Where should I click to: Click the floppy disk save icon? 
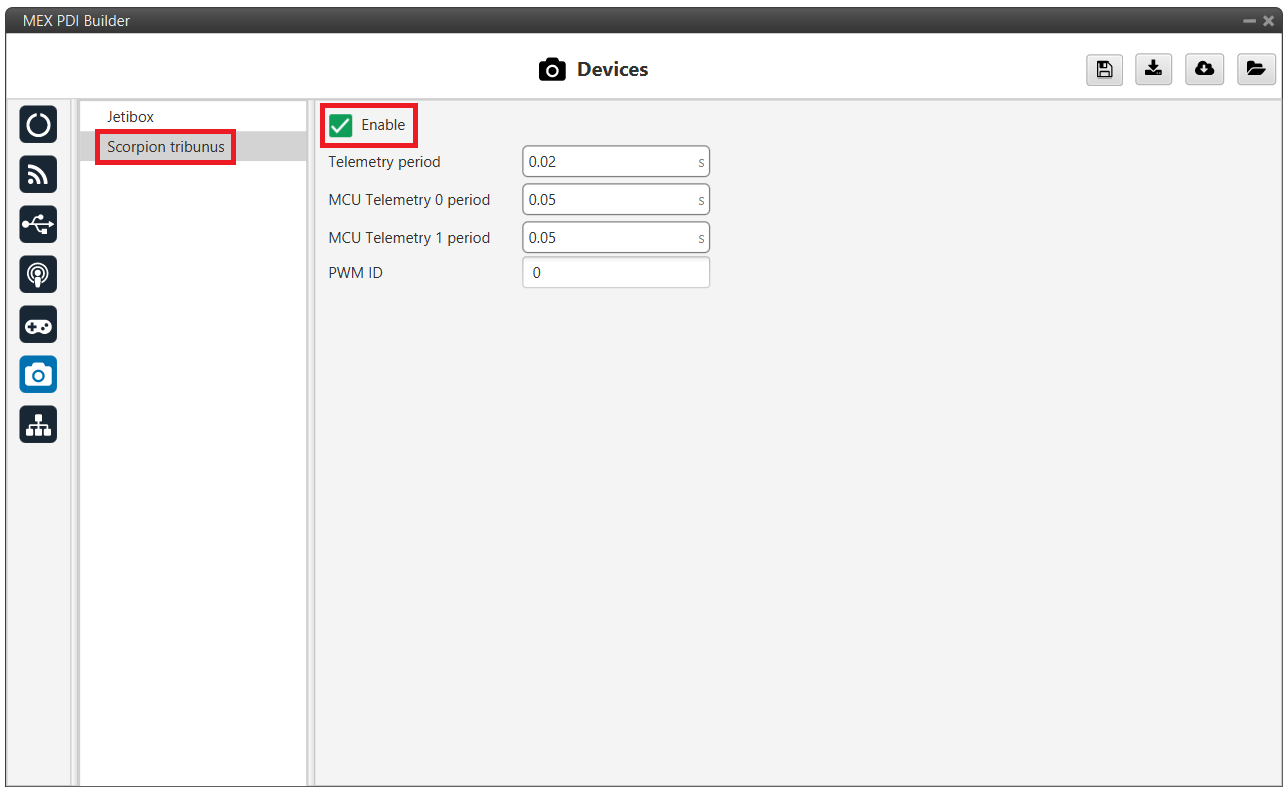click(1104, 69)
